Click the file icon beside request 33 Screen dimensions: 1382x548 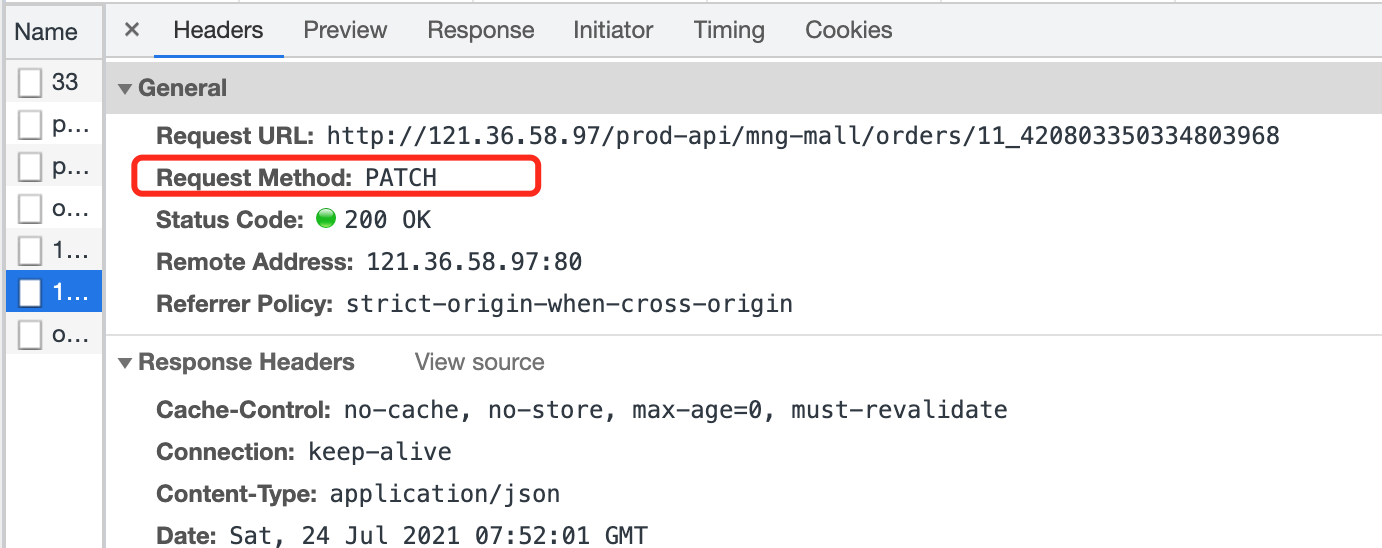31,82
